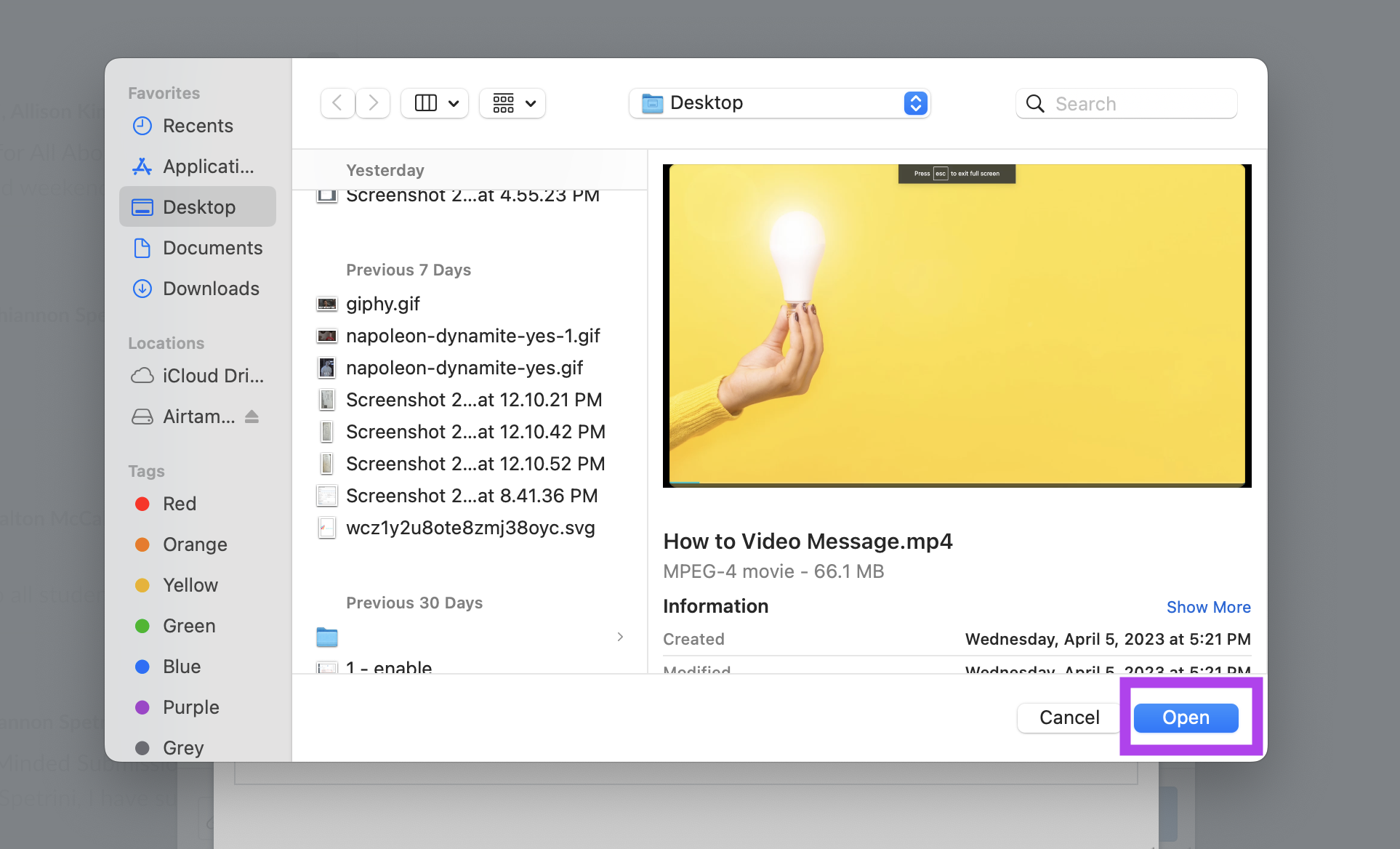Viewport: 1400px width, 849px height.
Task: Expand the sort/arrange options dropdown
Action: [512, 102]
